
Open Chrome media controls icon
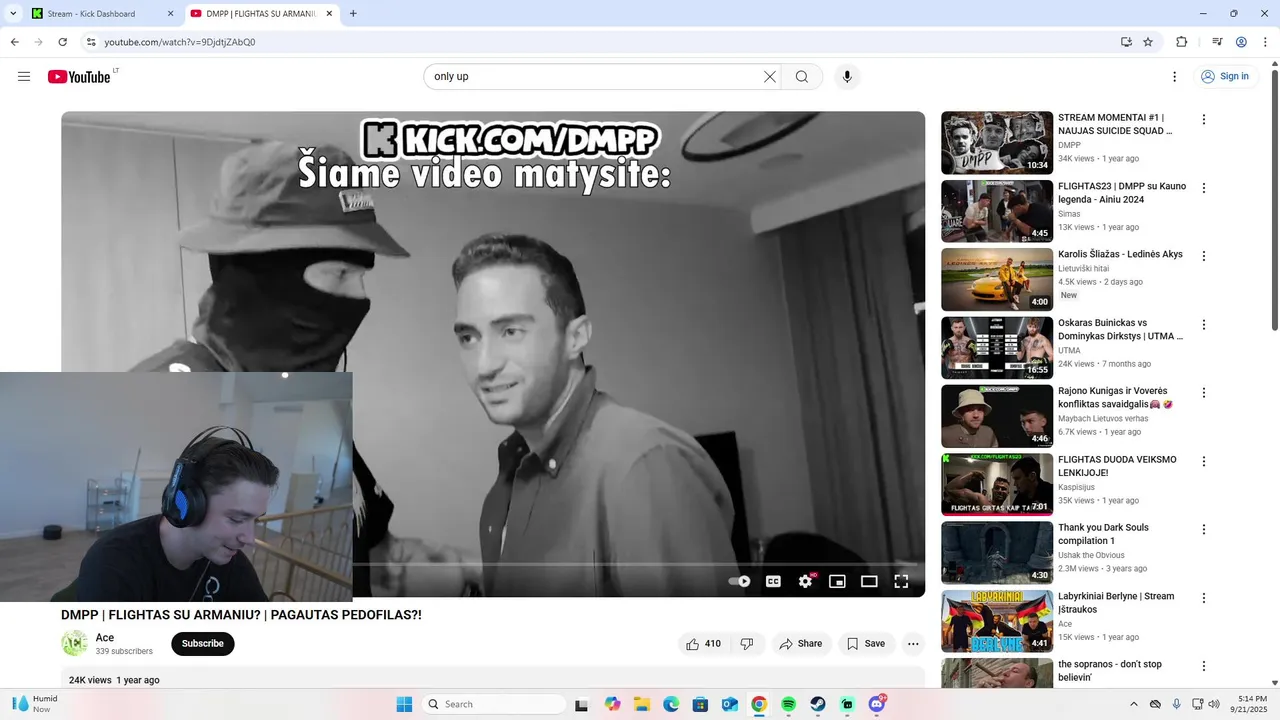[1217, 42]
